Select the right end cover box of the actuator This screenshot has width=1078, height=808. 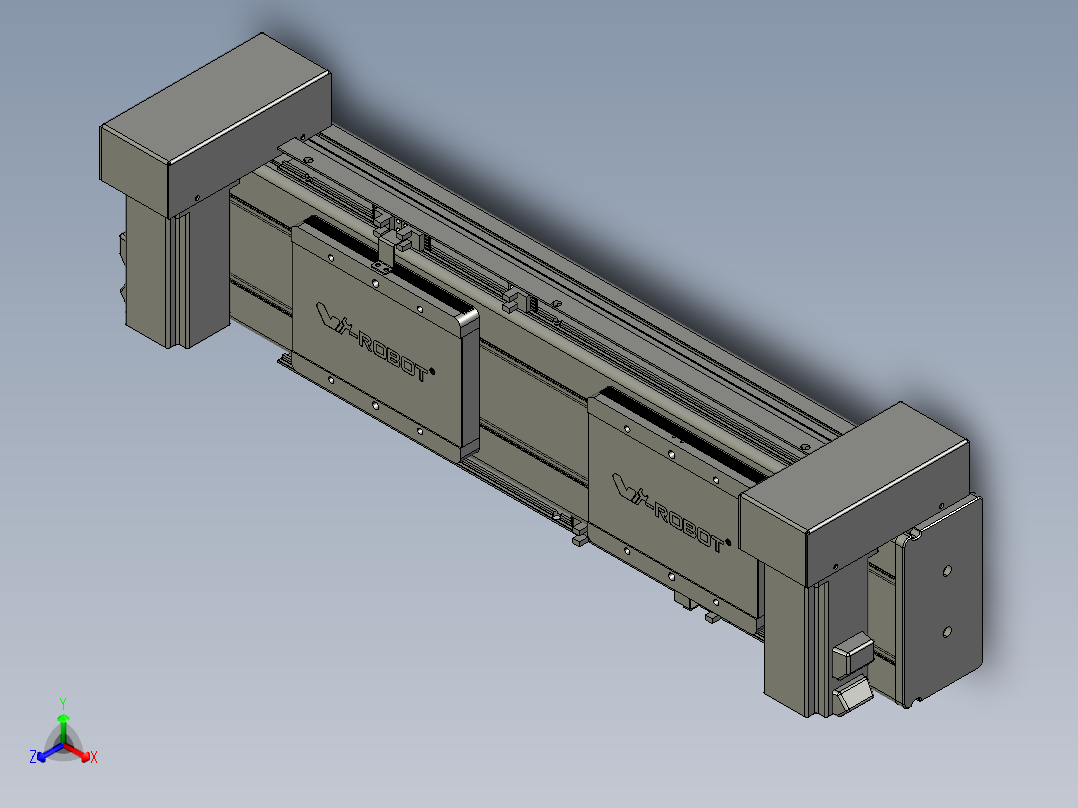856,492
